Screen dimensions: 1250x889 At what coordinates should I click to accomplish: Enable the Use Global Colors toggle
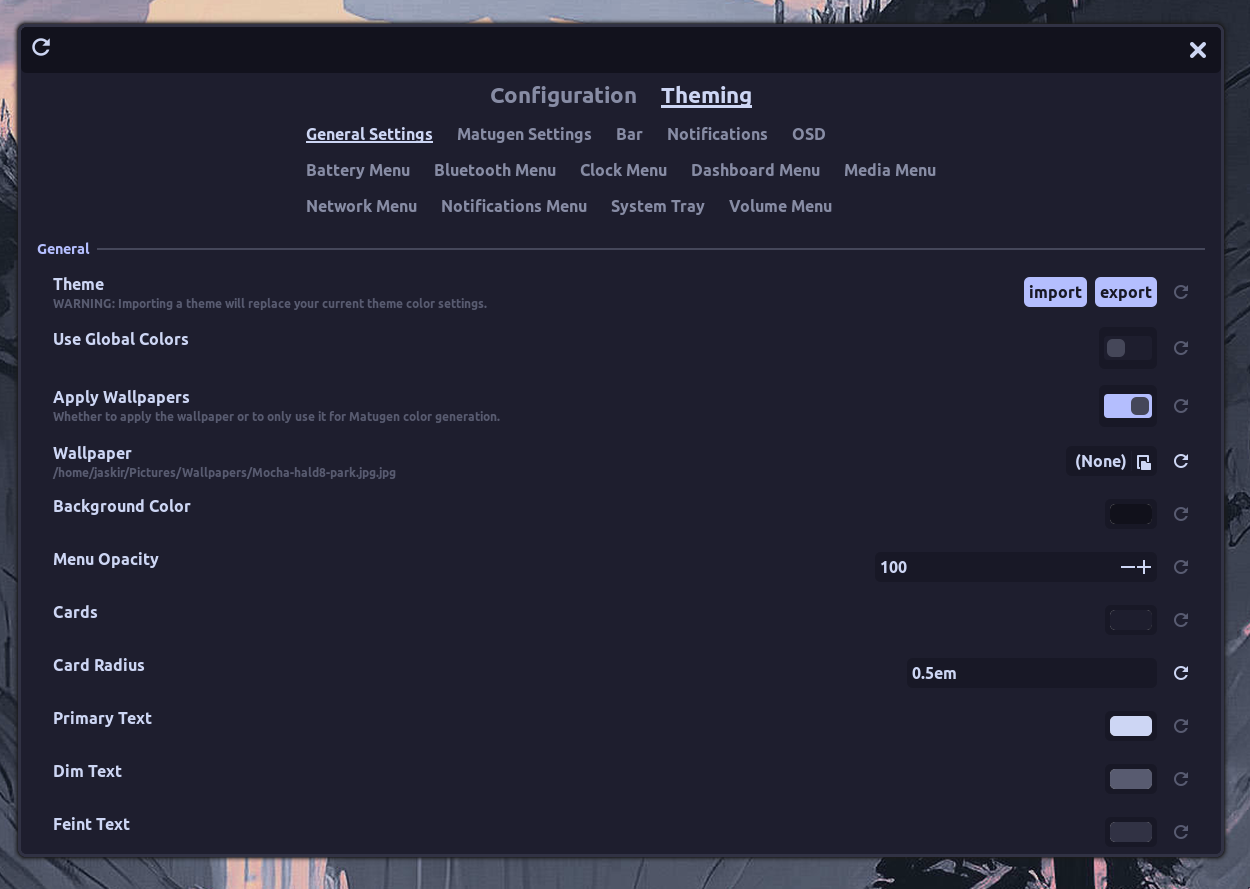click(1127, 347)
